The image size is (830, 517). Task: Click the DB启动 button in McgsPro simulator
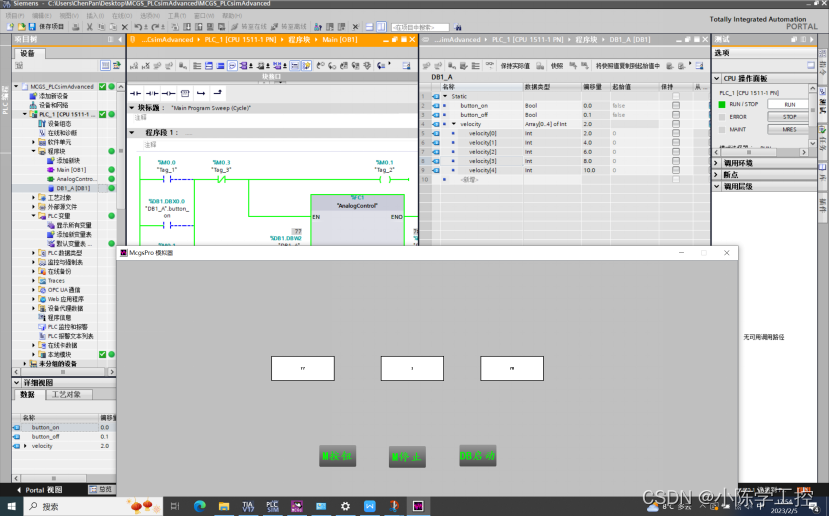pyautogui.click(x=477, y=456)
